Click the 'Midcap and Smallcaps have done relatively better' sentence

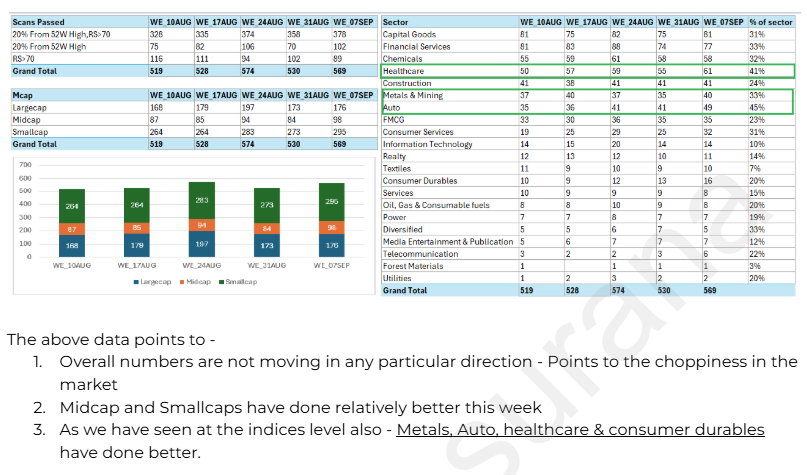[301, 407]
